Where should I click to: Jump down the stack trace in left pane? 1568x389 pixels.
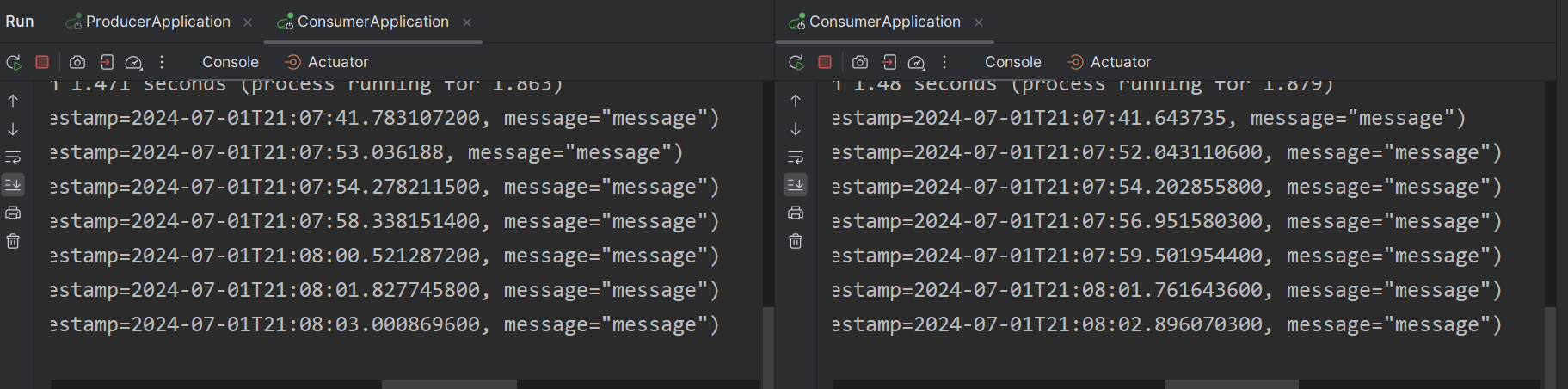(13, 129)
